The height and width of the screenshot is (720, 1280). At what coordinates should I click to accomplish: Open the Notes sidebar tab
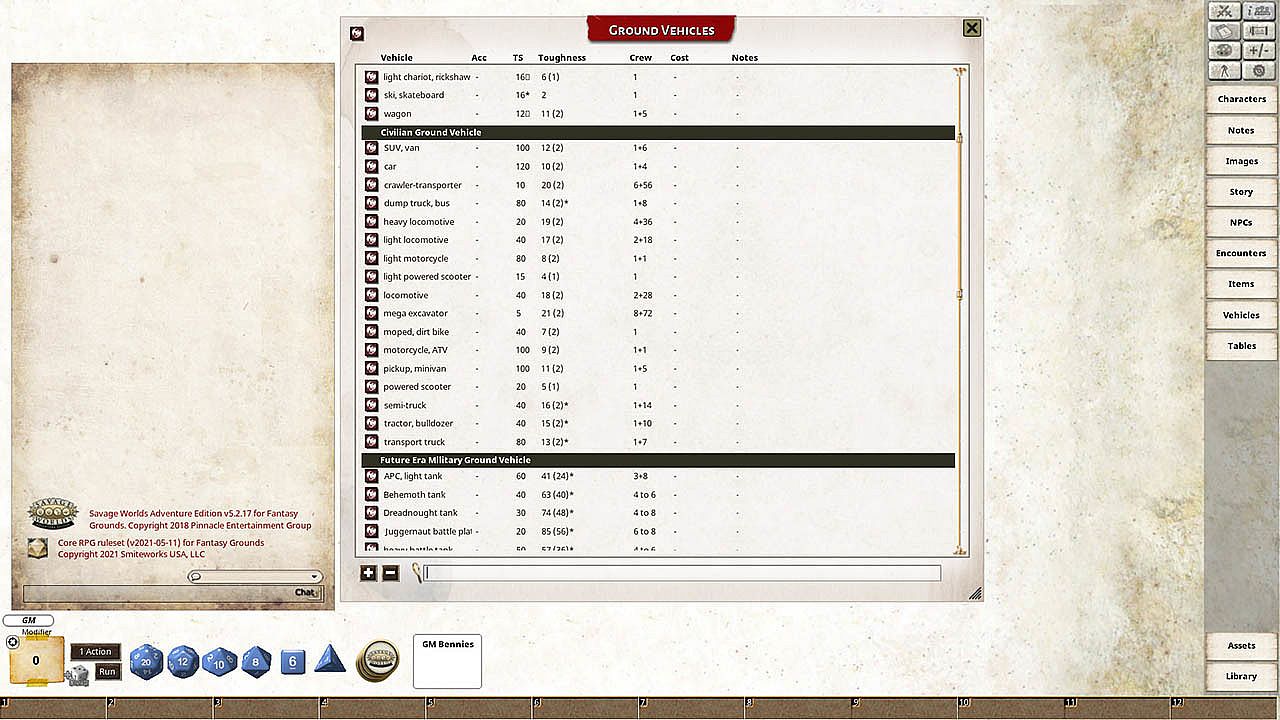(1241, 130)
